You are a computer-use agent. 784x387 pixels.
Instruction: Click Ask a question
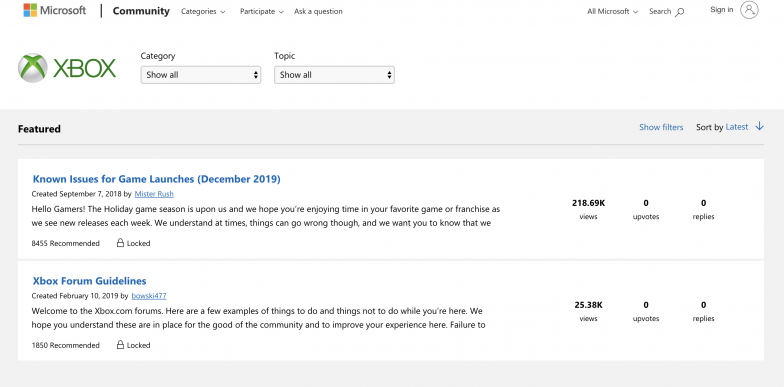click(x=318, y=12)
